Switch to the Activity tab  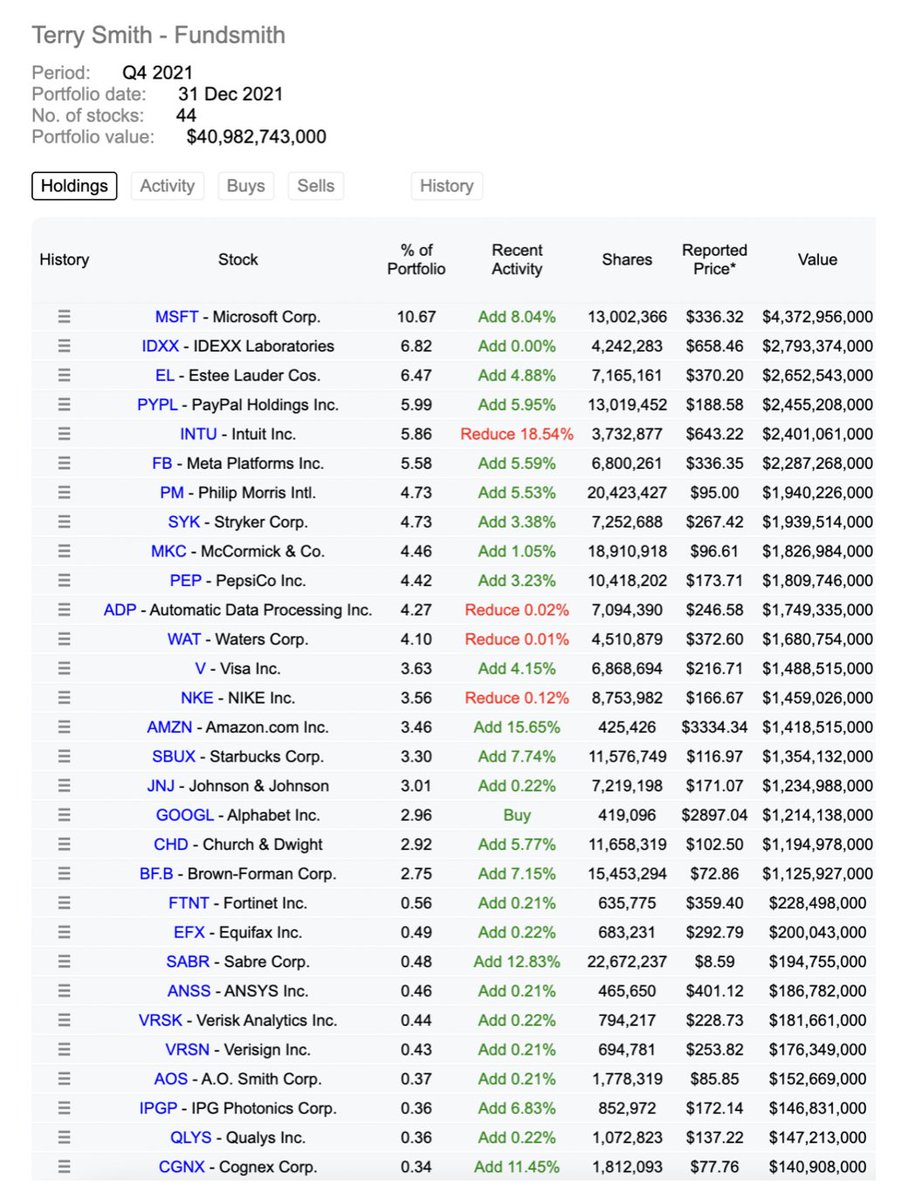[167, 186]
